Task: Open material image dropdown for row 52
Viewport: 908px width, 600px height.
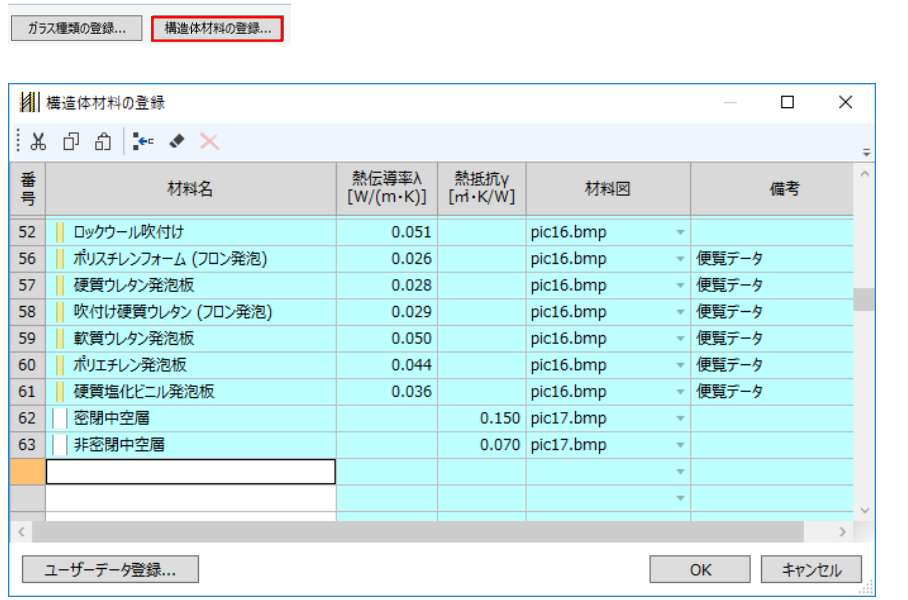Action: click(680, 232)
